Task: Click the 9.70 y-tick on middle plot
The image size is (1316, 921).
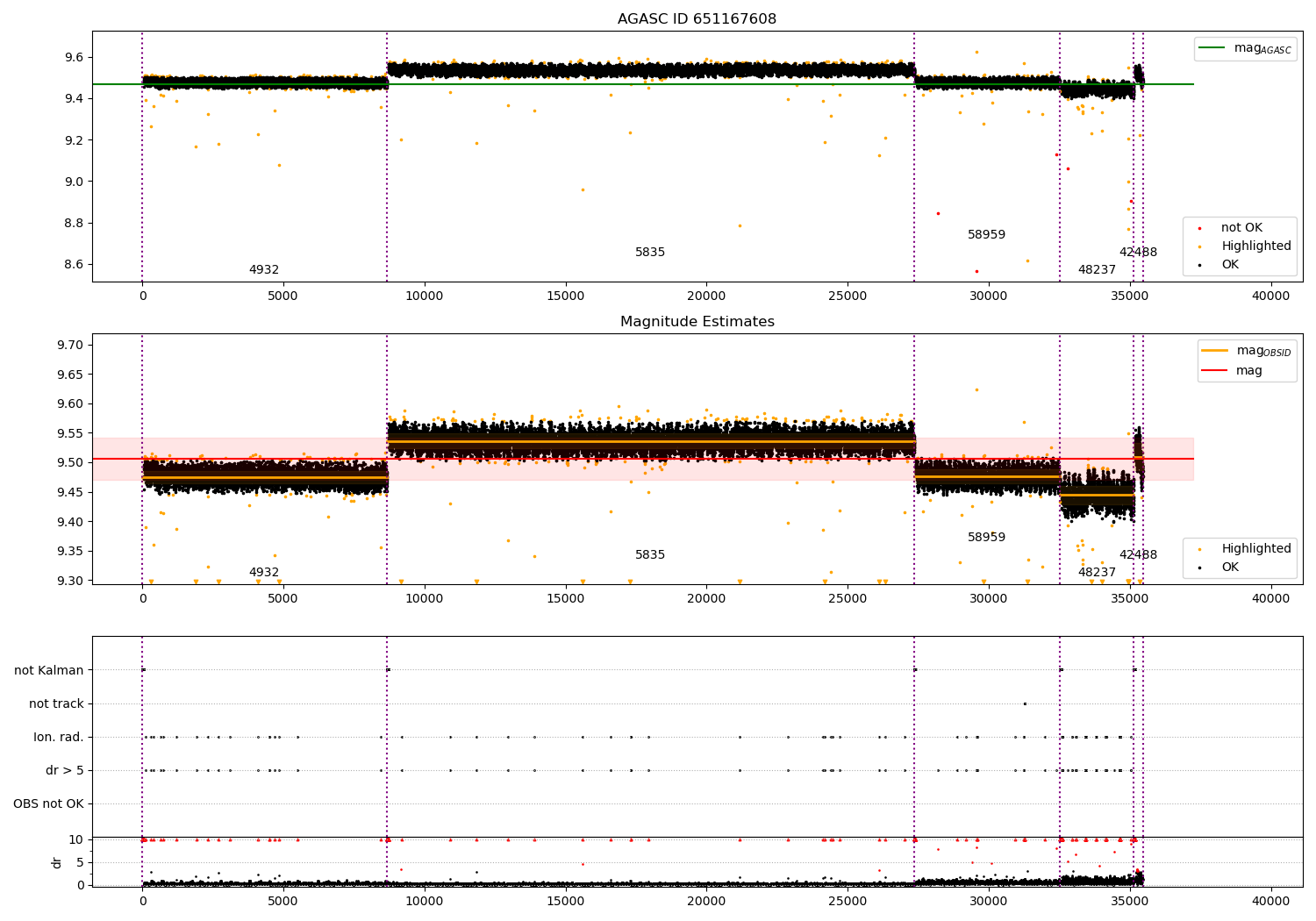Action: coord(69,346)
